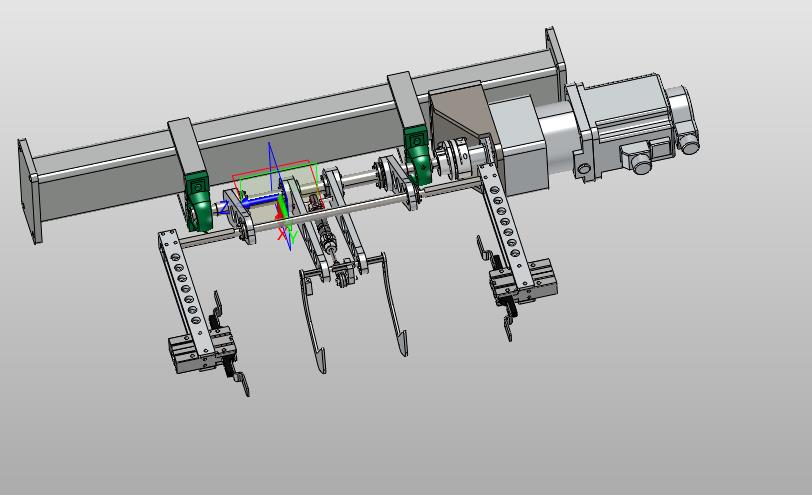Select the left green bearing housing

click(198, 201)
